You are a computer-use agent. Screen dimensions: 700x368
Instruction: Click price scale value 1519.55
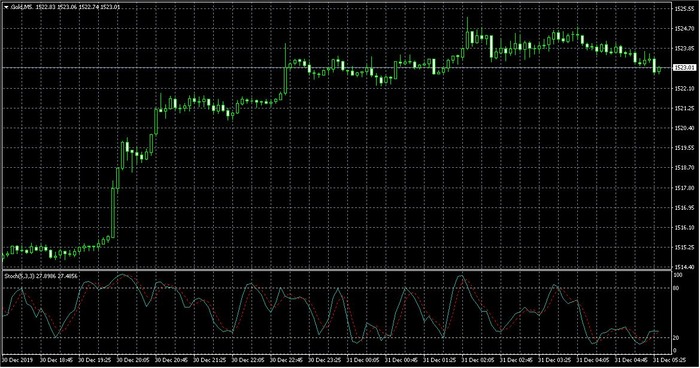(684, 148)
